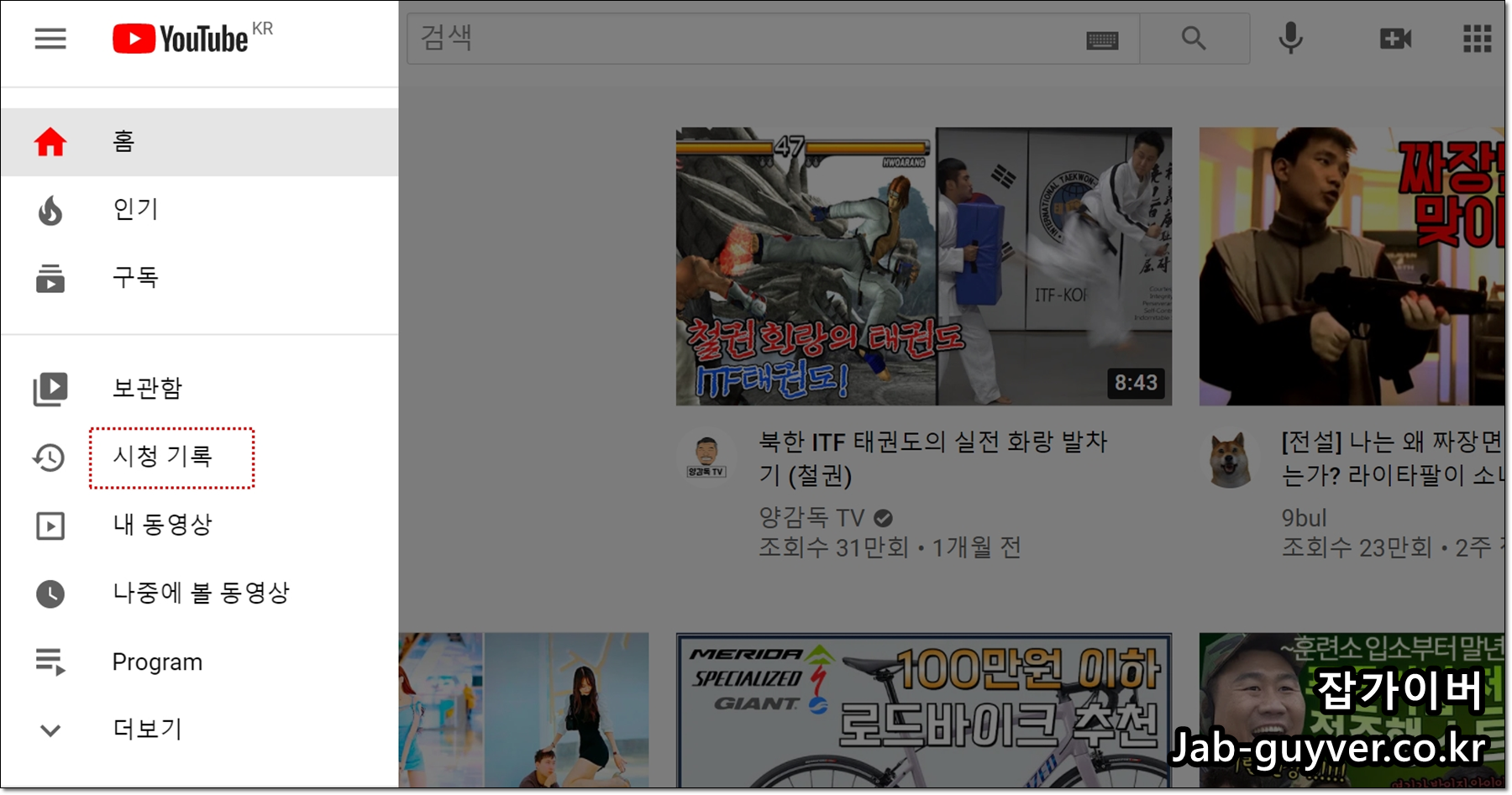Click the 조회수 31만회 view count text
The height and width of the screenshot is (795, 1512).
click(x=833, y=548)
